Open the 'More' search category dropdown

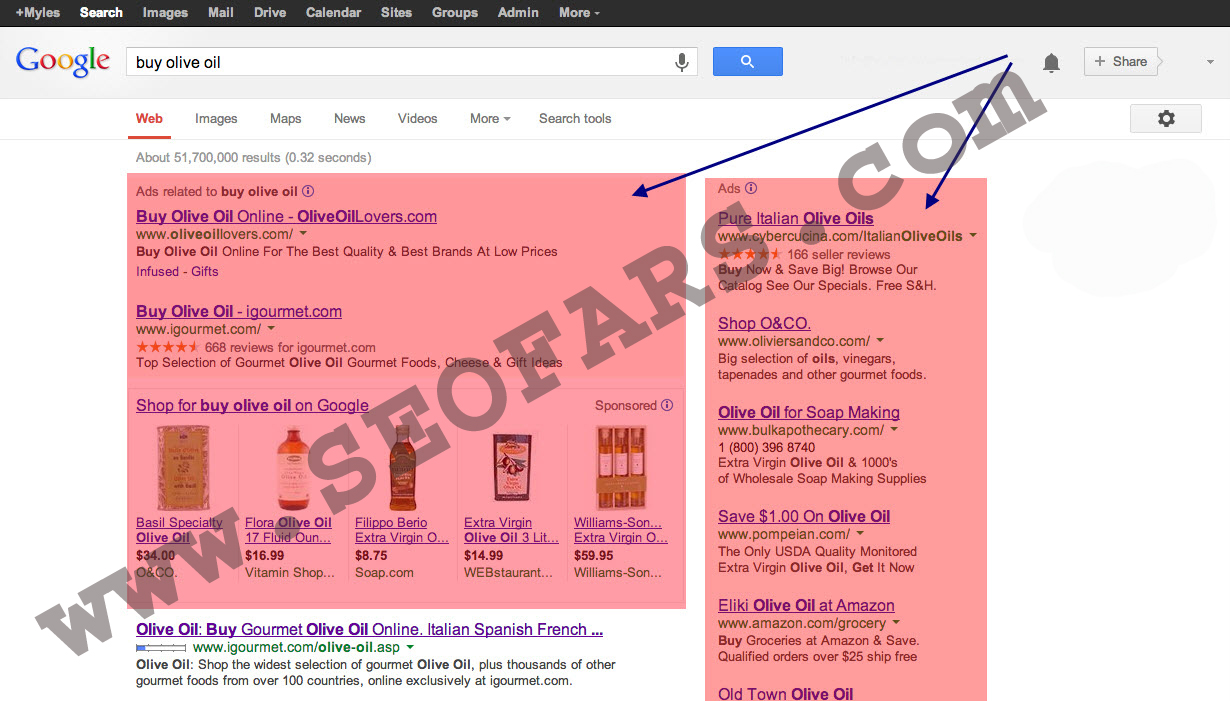(490, 118)
